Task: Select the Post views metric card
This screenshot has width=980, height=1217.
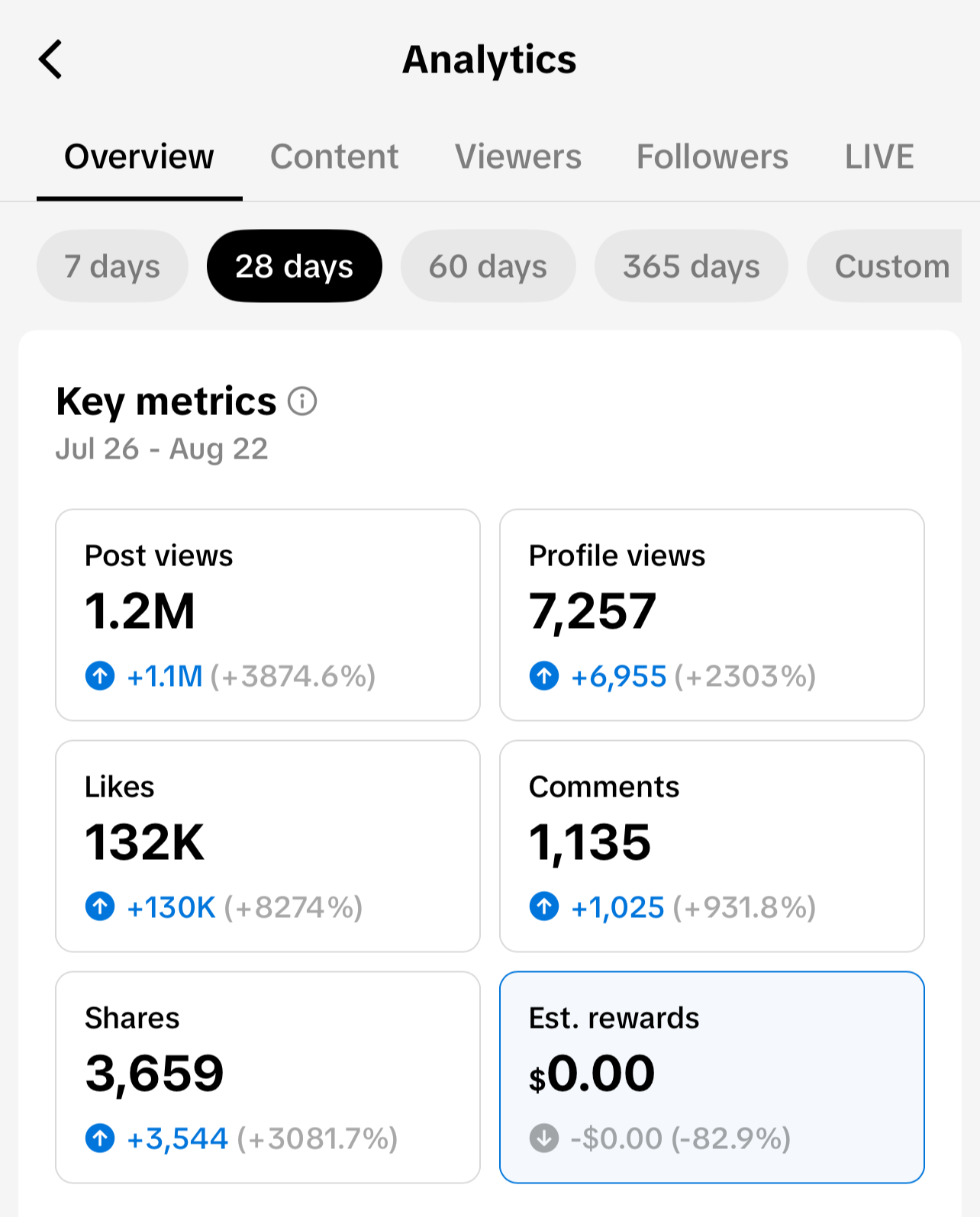Action: click(268, 615)
